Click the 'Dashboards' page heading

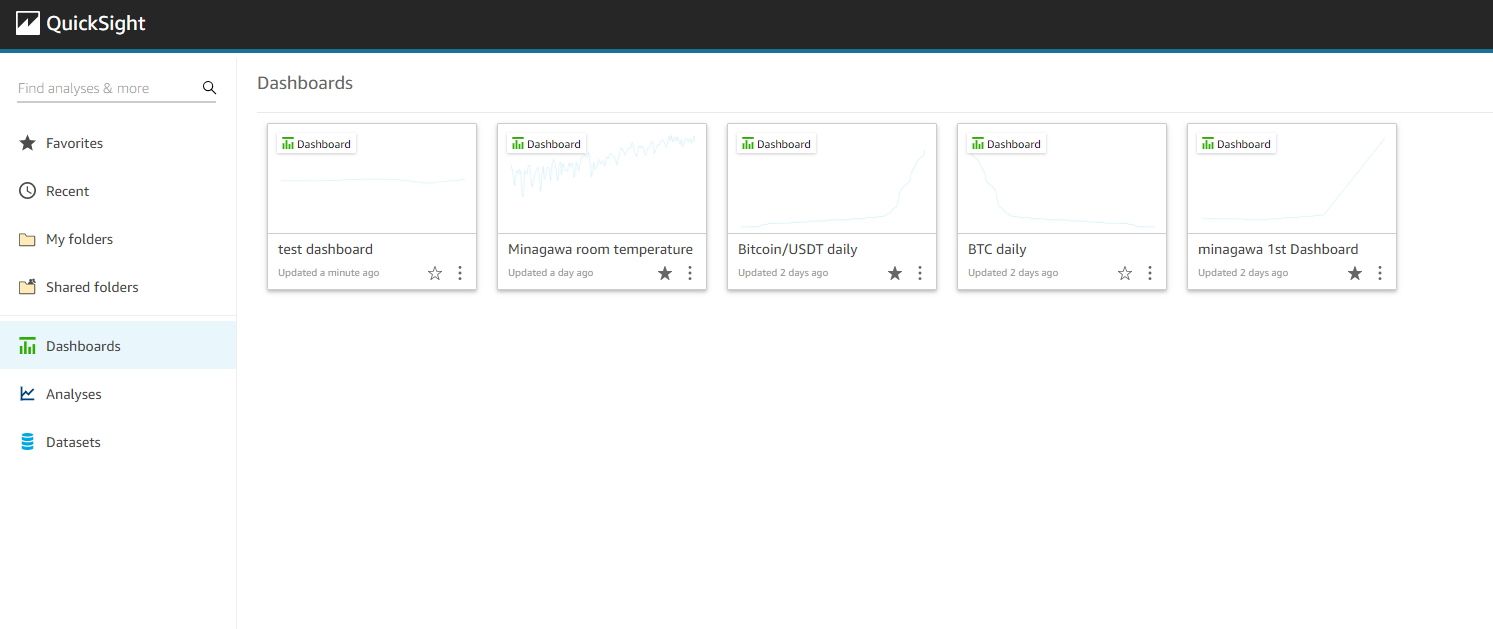click(x=305, y=83)
